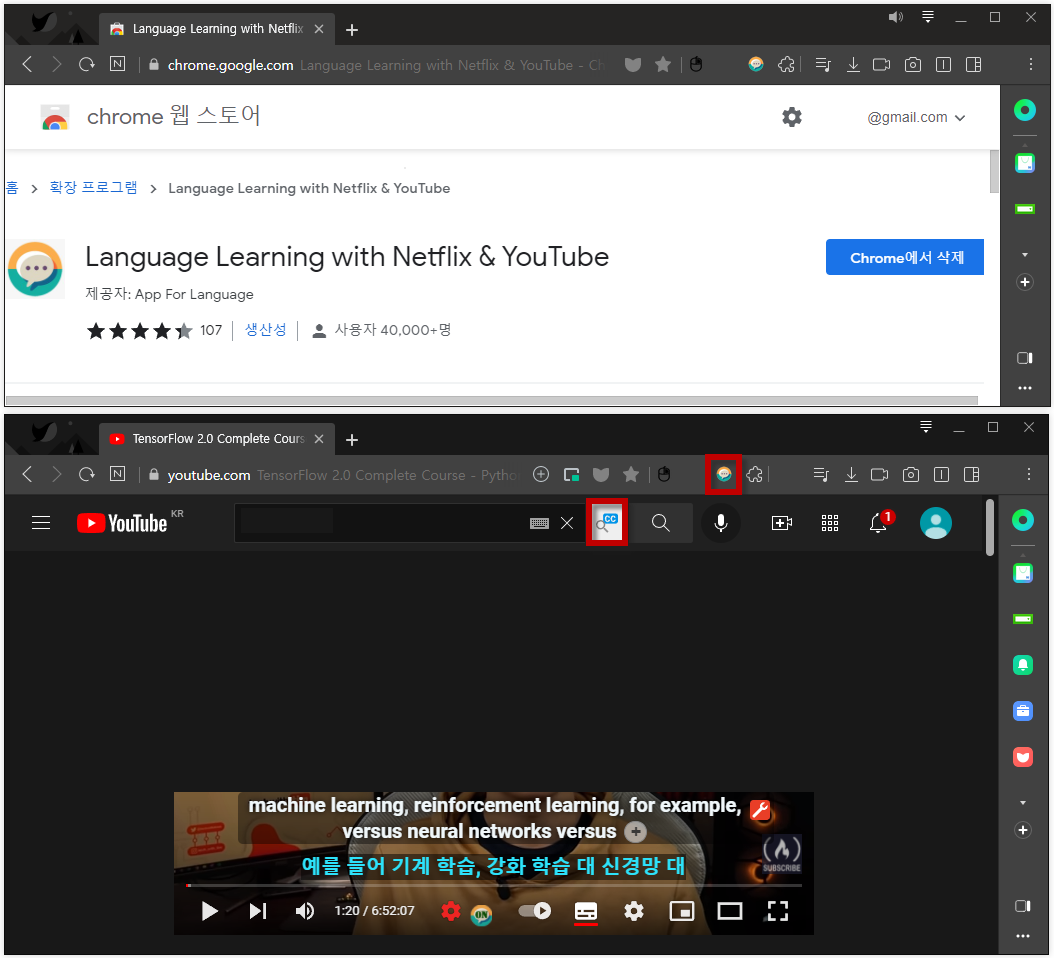
Task: Switch the player to theater mode
Action: (x=729, y=911)
